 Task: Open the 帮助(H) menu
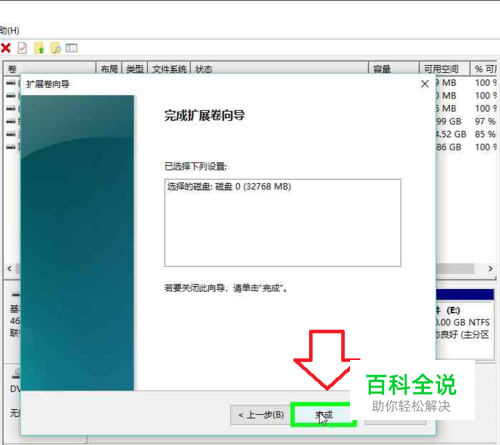pyautogui.click(x=9, y=31)
